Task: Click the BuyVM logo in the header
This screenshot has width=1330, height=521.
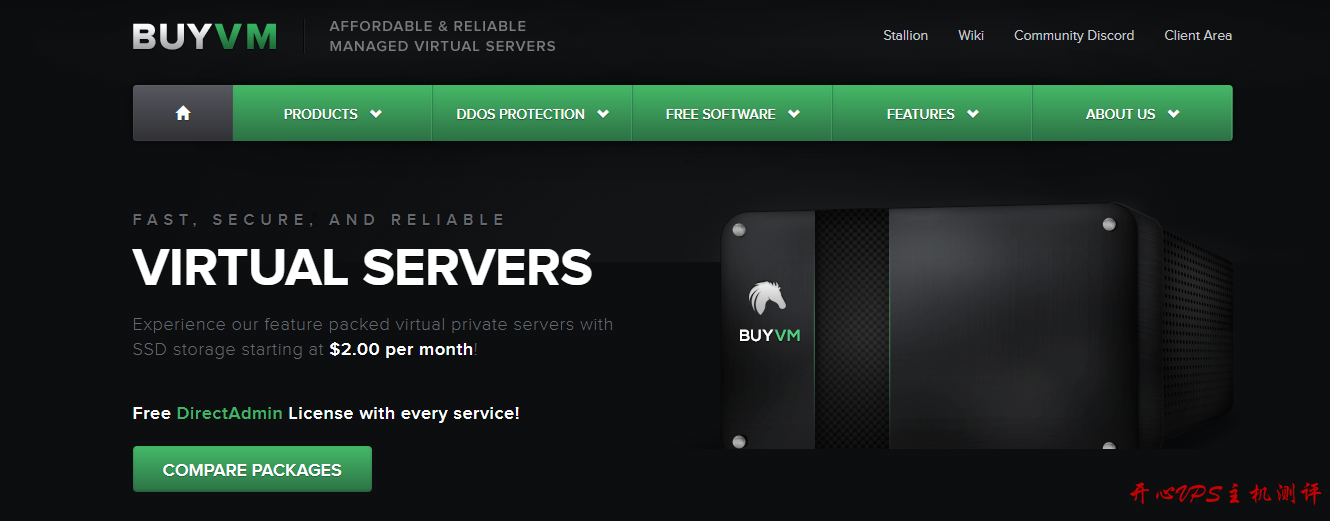Action: tap(205, 36)
